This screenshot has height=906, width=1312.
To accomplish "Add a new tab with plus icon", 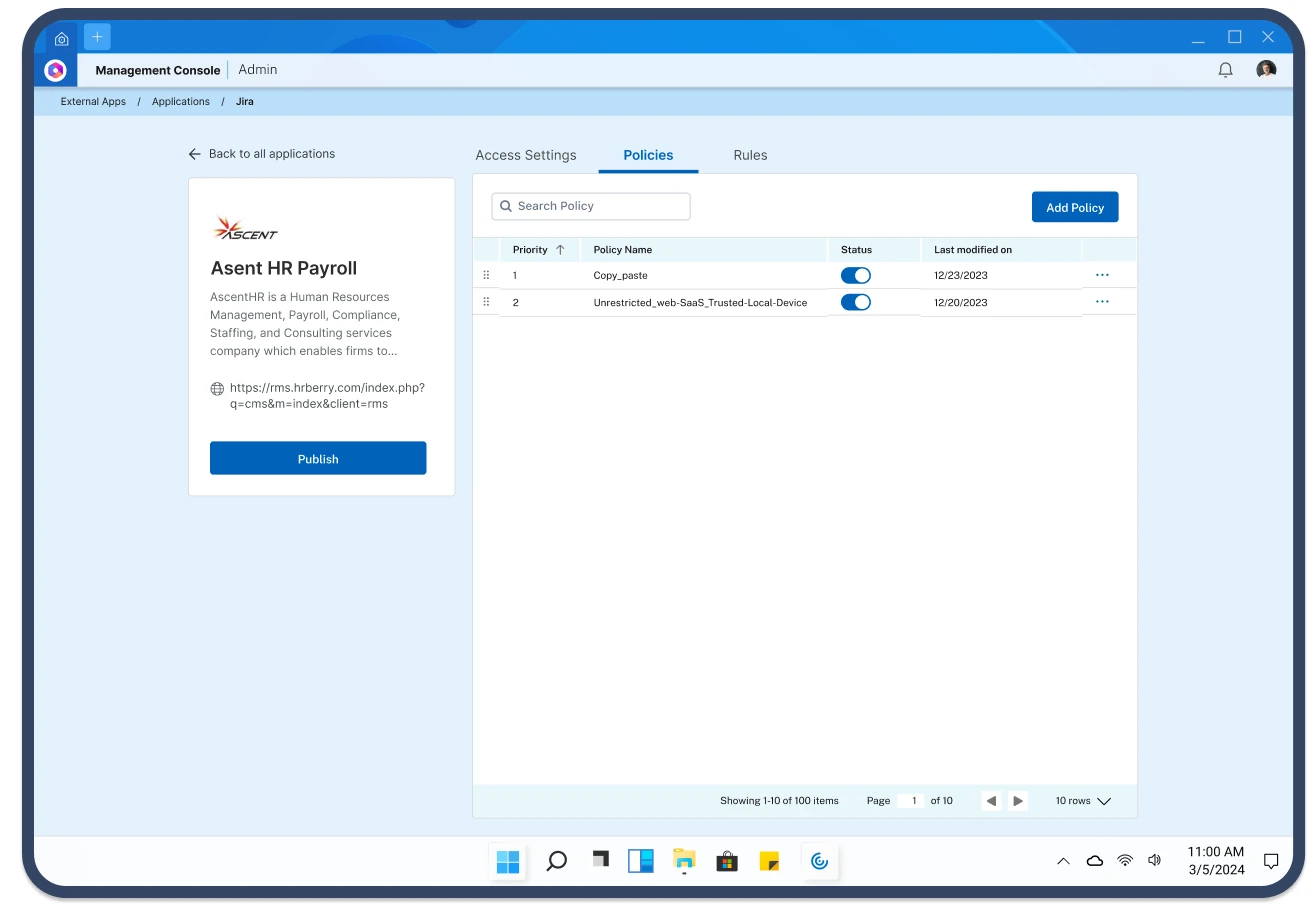I will pyautogui.click(x=97, y=37).
